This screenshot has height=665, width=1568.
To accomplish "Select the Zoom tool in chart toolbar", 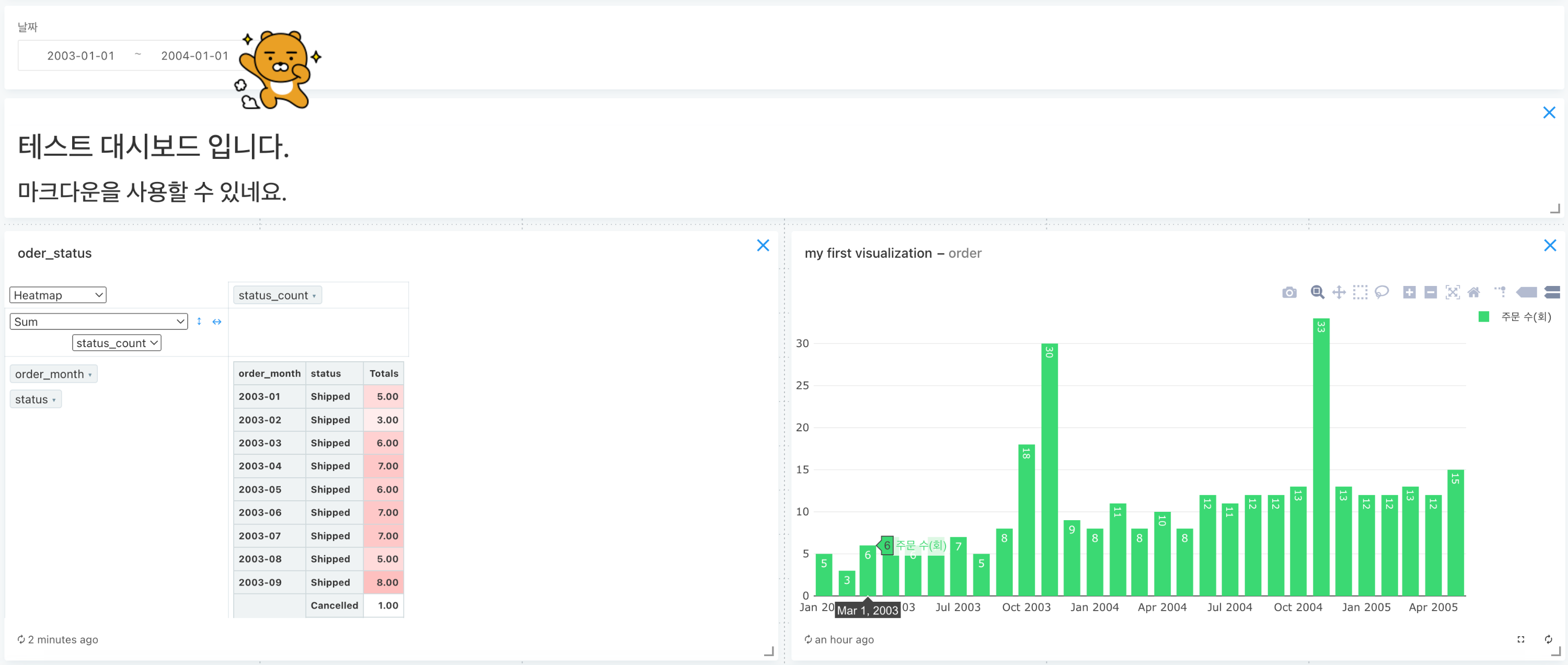I will [1317, 292].
